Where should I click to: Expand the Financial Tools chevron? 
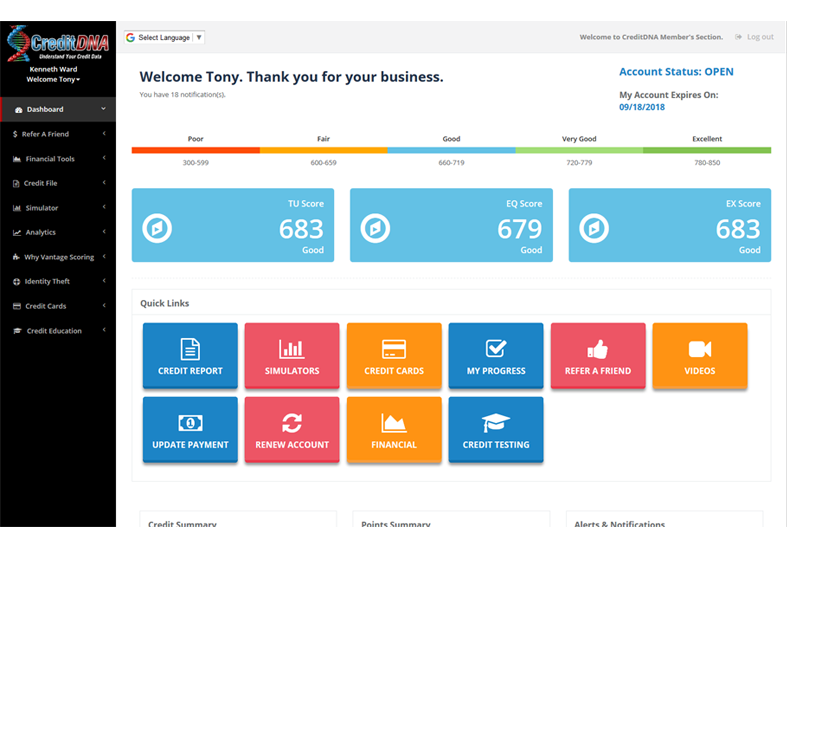point(104,158)
